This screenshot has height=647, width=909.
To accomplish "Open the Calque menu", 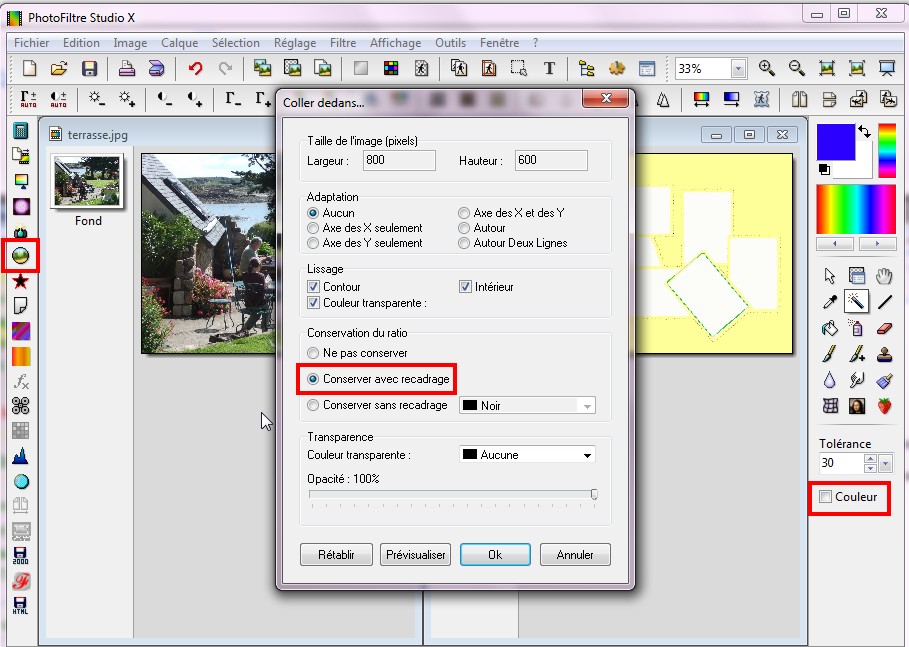I will [179, 43].
